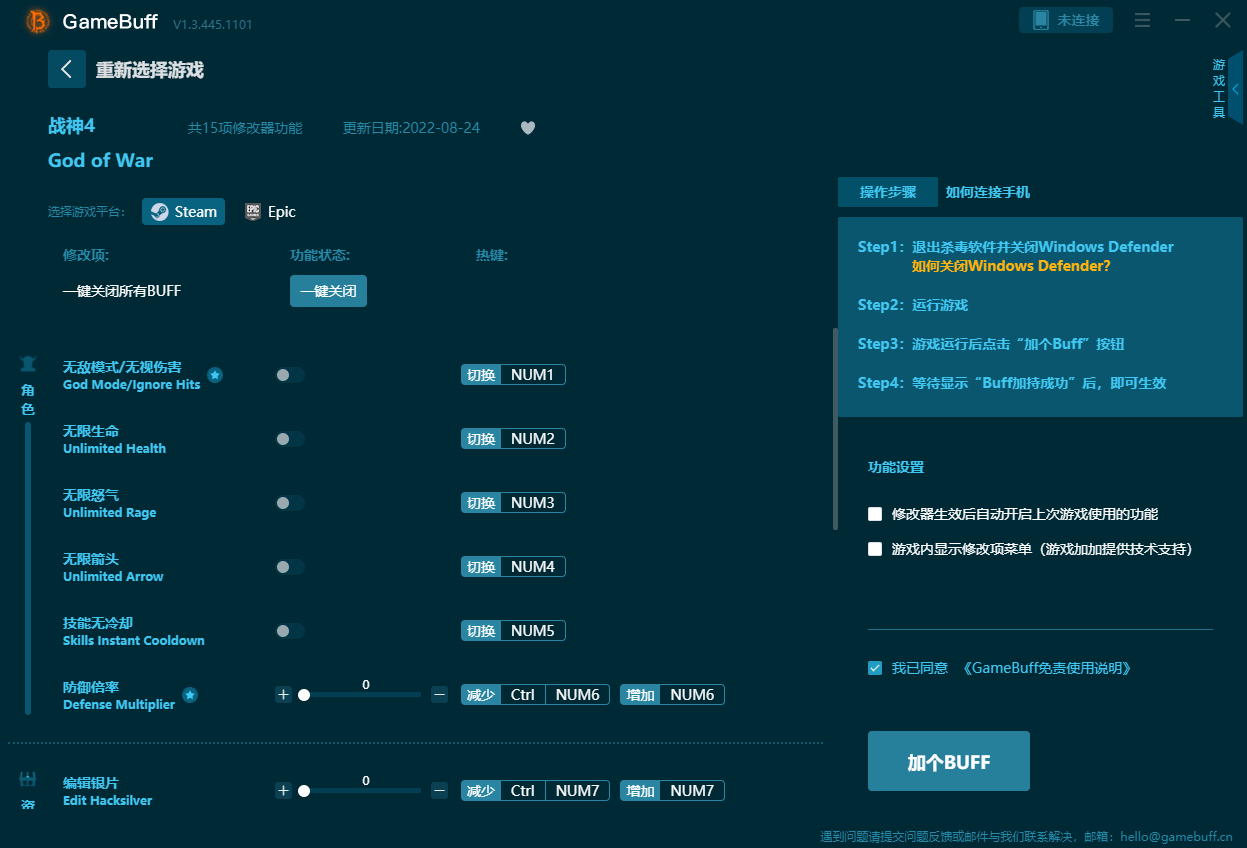Minimize the GameBuff window

1183,20
